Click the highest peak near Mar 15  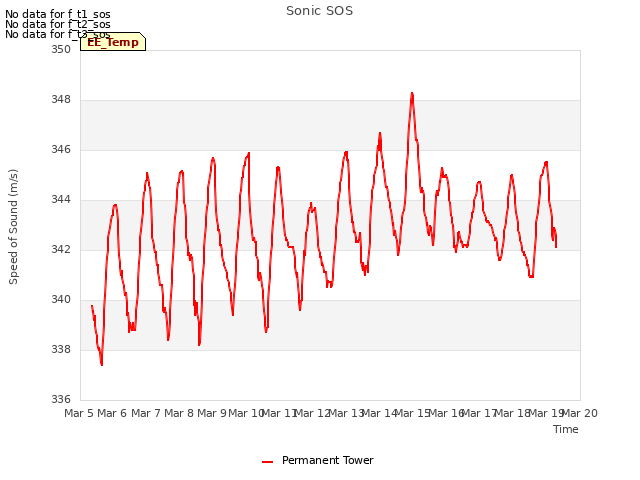tap(412, 94)
